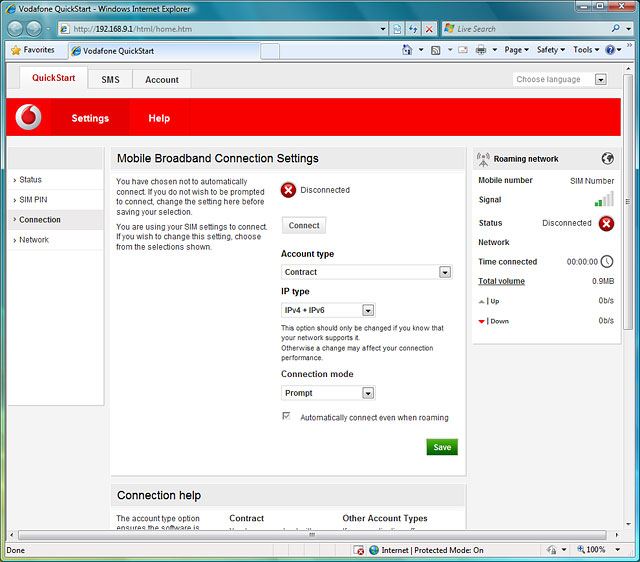
Task: Select SIM PIN in the sidebar
Action: click(33, 200)
